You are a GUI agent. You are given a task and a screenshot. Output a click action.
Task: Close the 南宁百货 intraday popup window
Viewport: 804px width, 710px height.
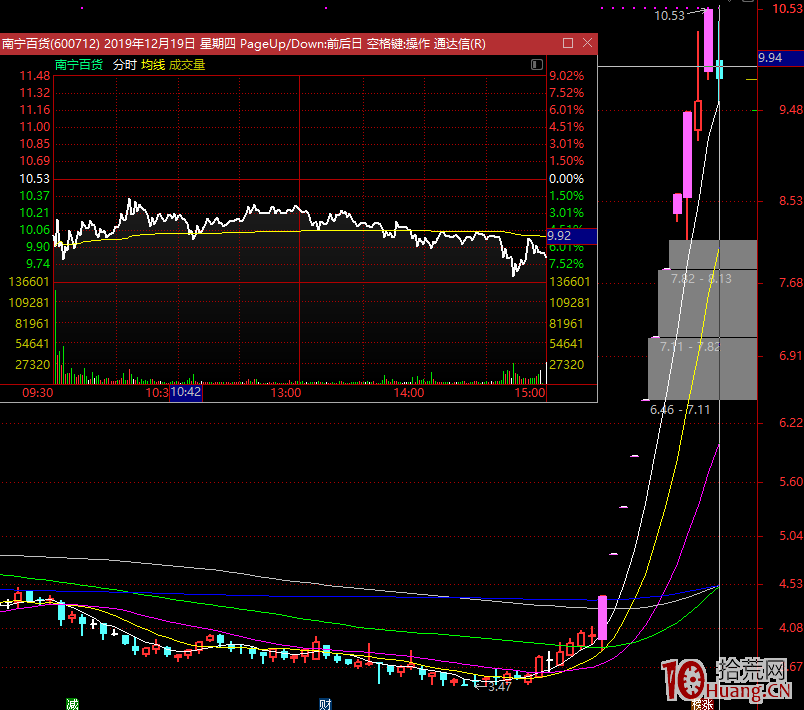(x=588, y=43)
